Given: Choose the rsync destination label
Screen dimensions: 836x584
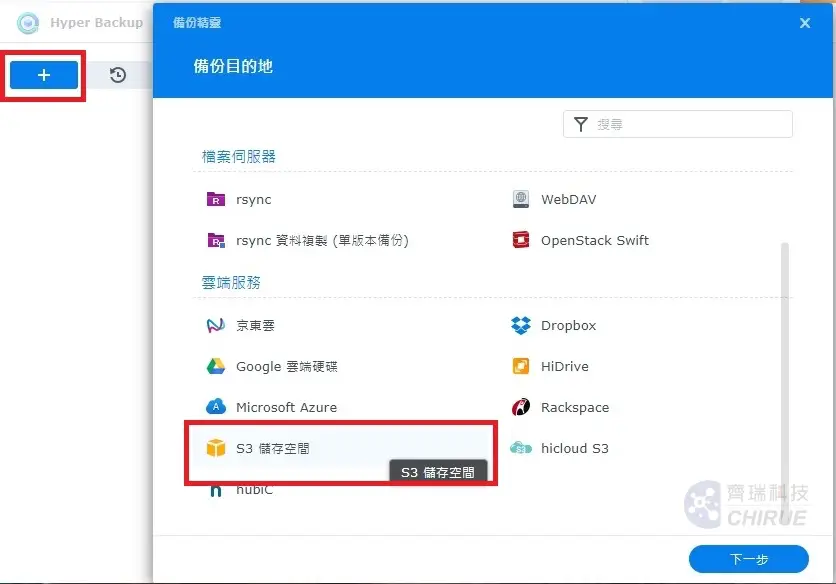Looking at the screenshot, I should click(254, 199).
